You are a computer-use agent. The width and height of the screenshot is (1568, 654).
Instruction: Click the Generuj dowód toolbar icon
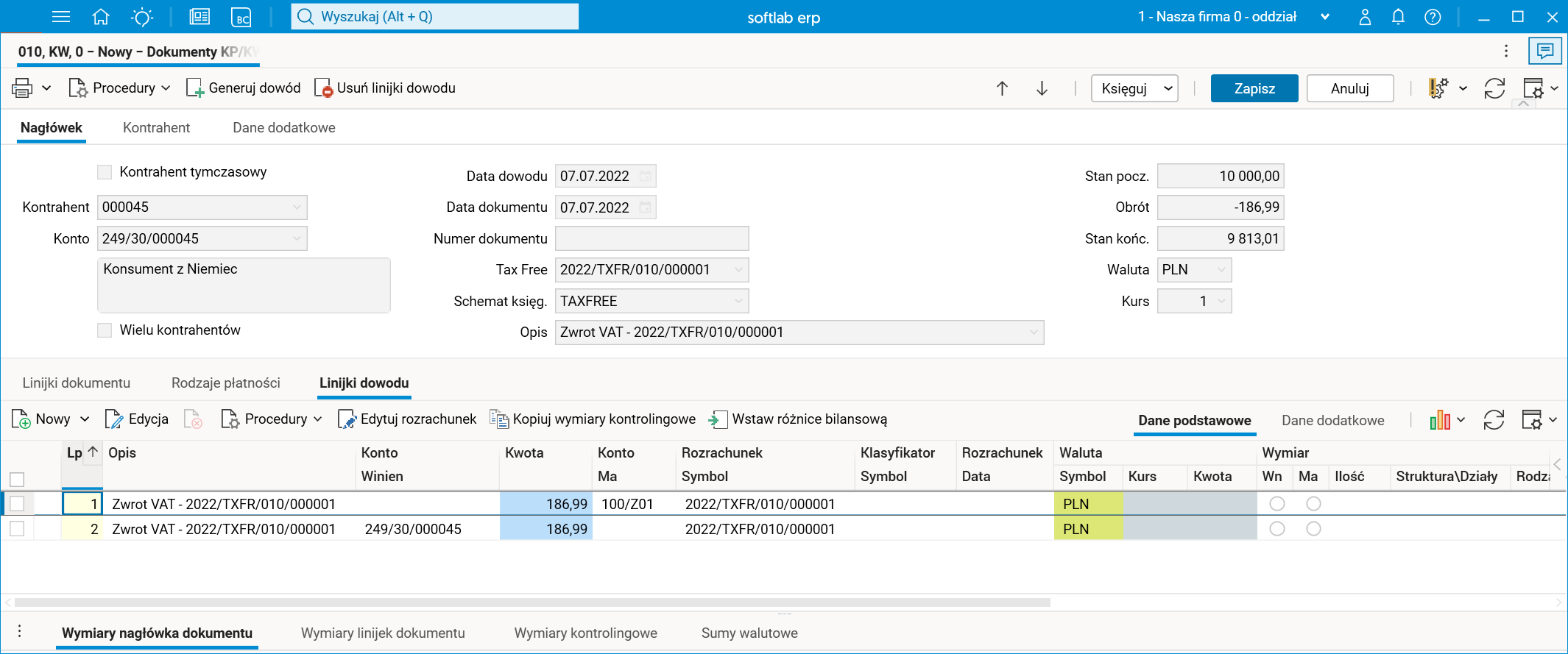195,88
